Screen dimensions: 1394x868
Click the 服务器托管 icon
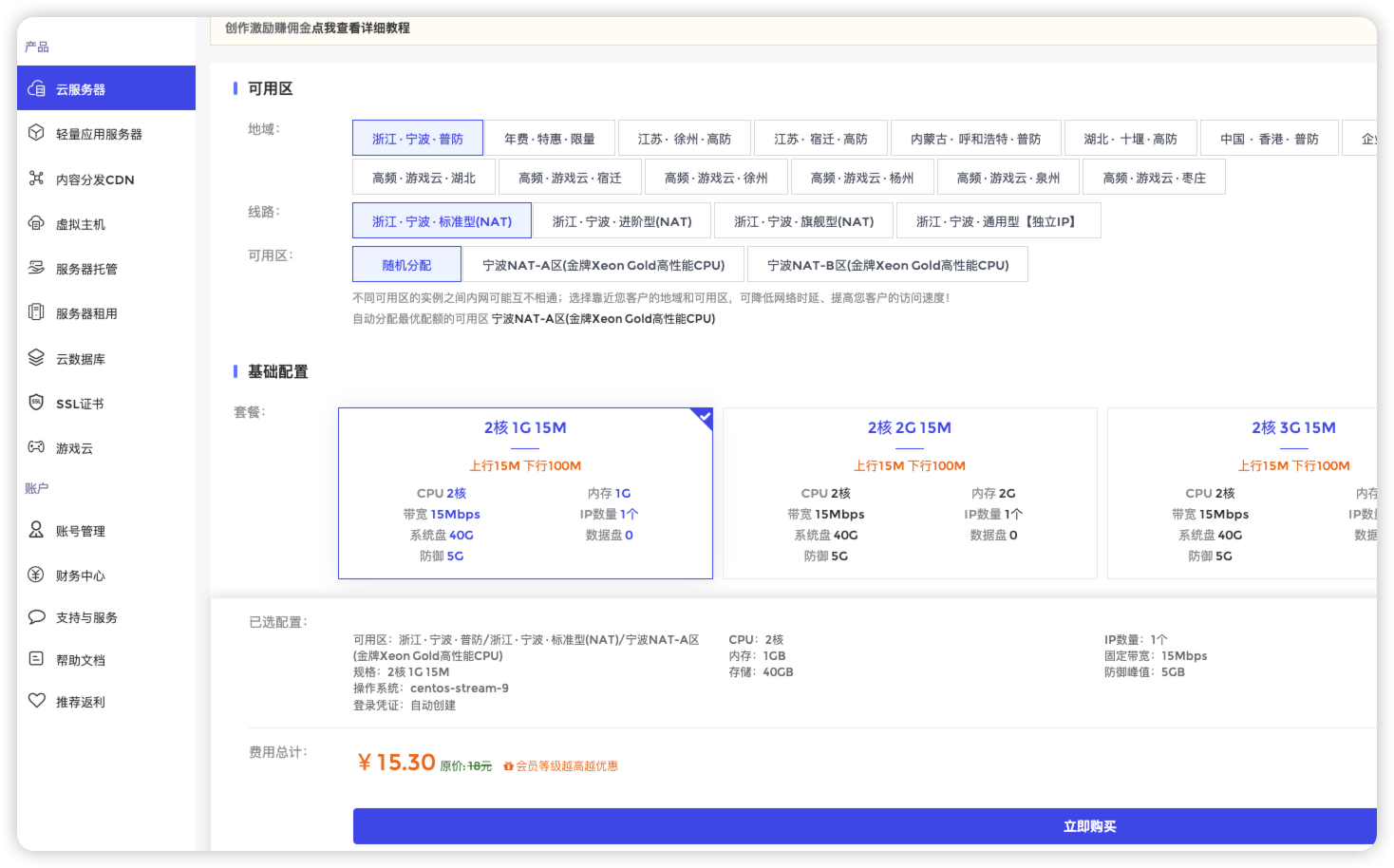click(36, 268)
